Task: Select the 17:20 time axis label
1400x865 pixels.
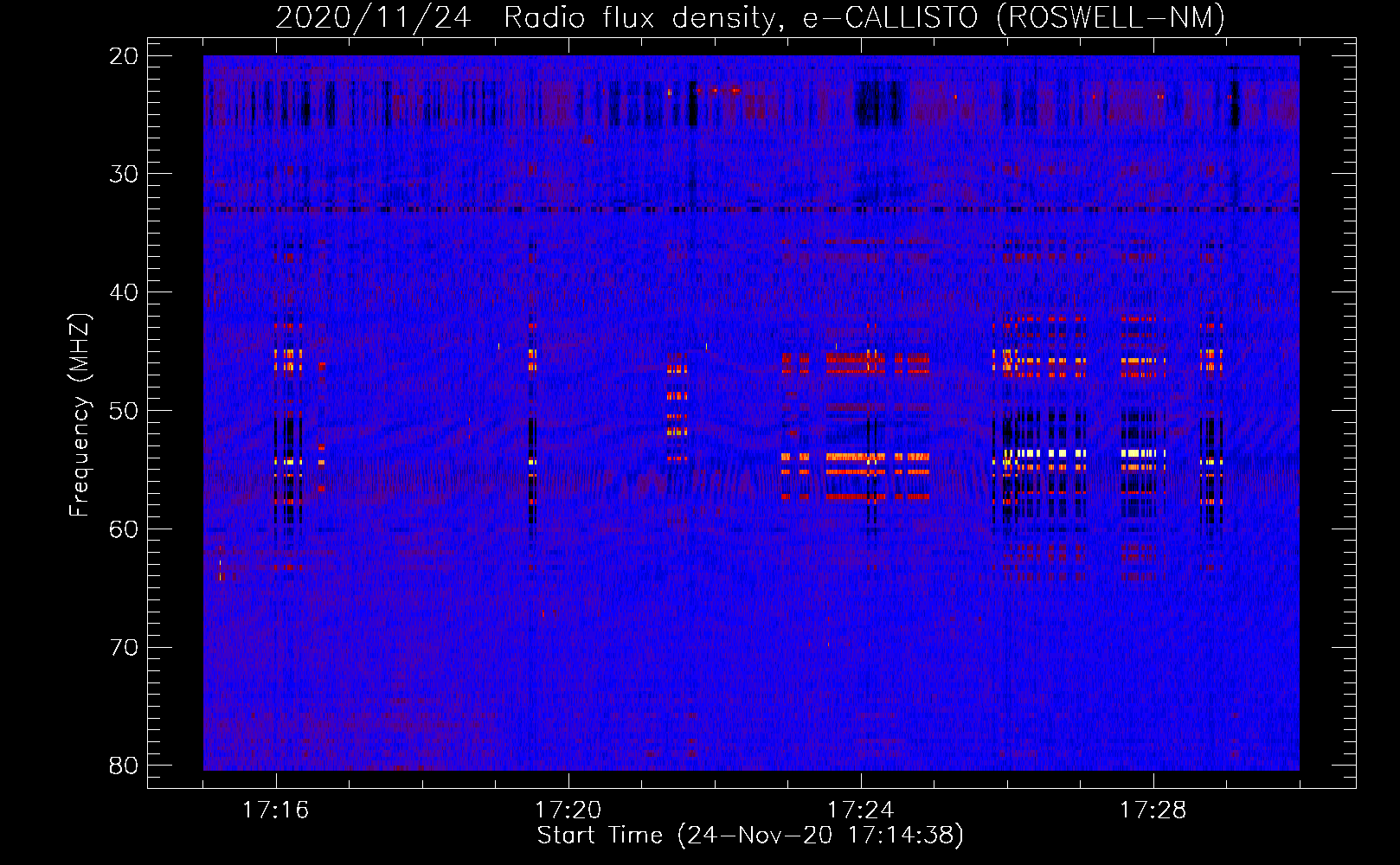Action: 568,811
